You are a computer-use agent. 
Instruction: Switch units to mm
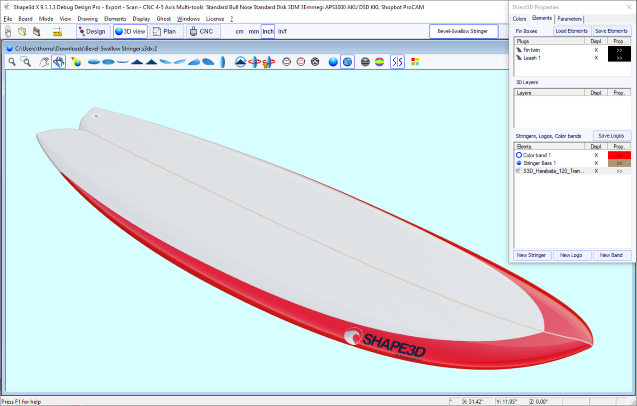[x=254, y=32]
